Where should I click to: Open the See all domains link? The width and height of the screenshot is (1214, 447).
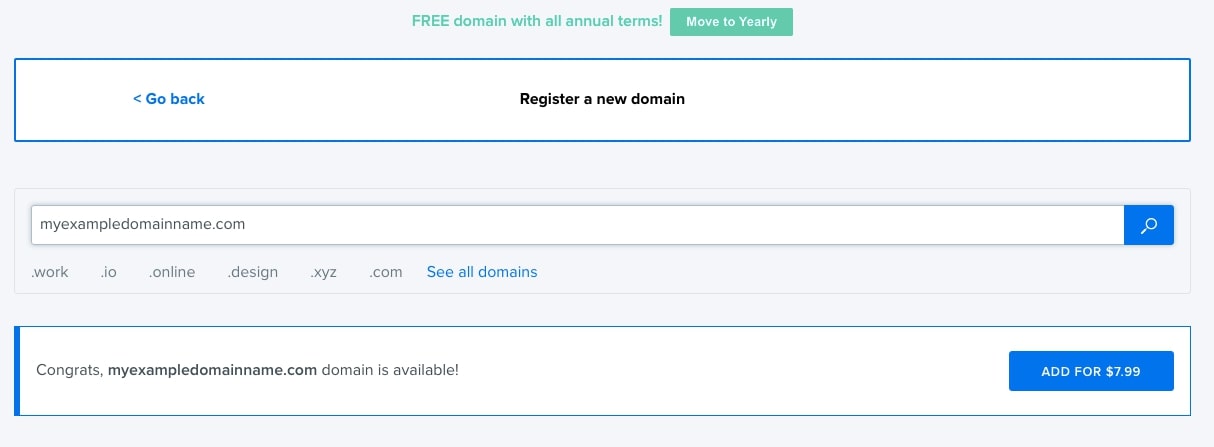point(482,272)
